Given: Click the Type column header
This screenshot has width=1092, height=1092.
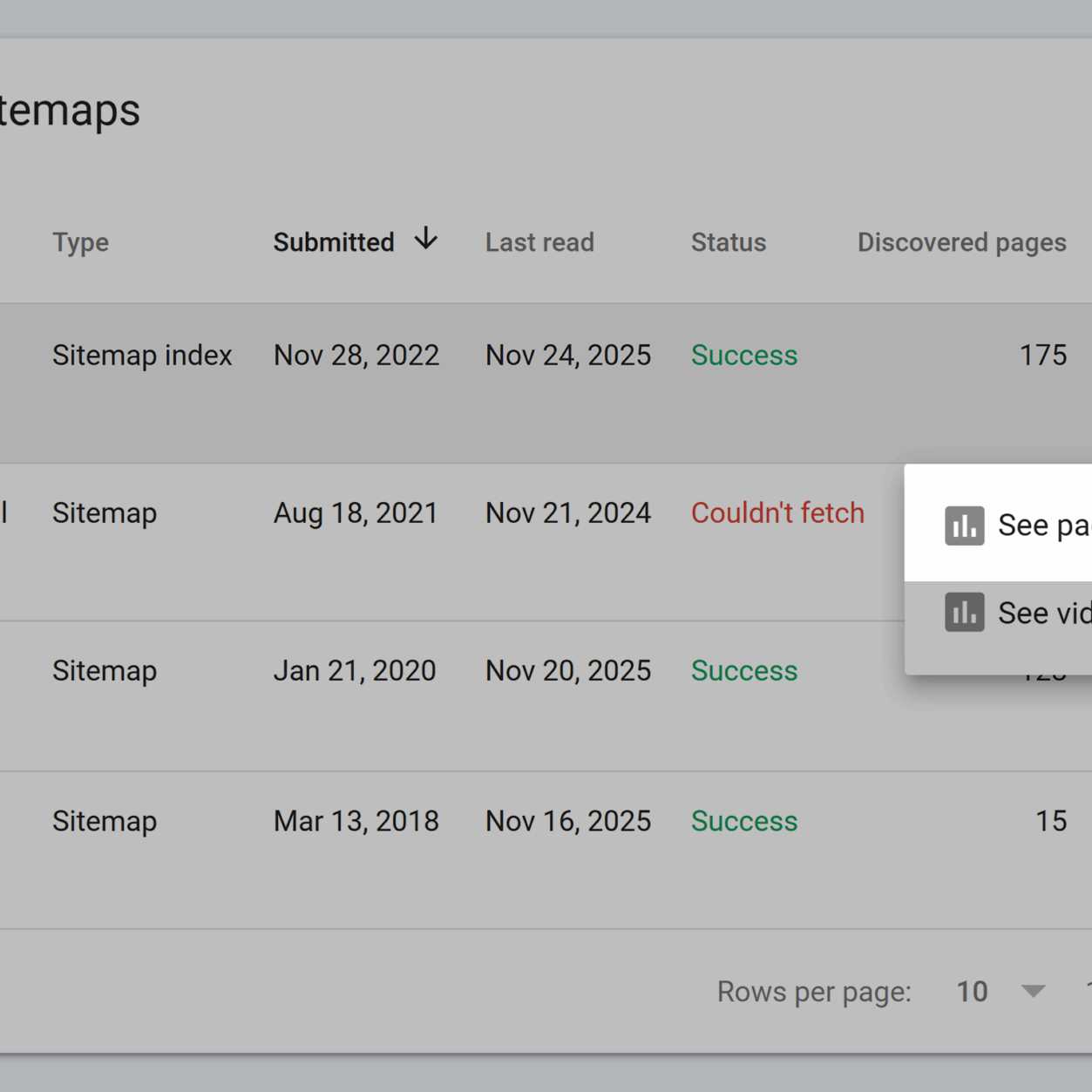Looking at the screenshot, I should pyautogui.click(x=80, y=242).
